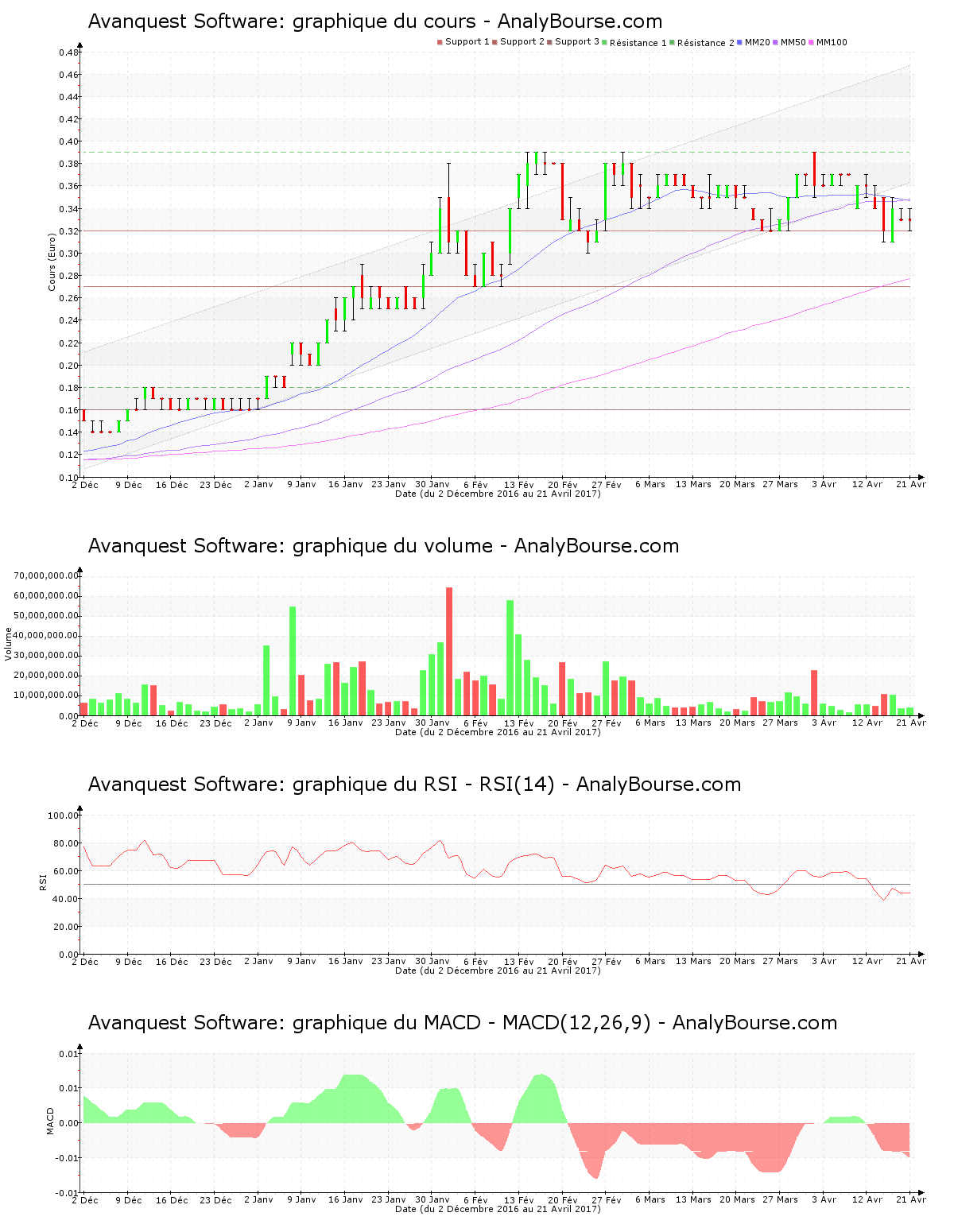Click the red volume bar near 3 Avr
Image resolution: width=954 pixels, height=1232 pixels.
[x=814, y=692]
